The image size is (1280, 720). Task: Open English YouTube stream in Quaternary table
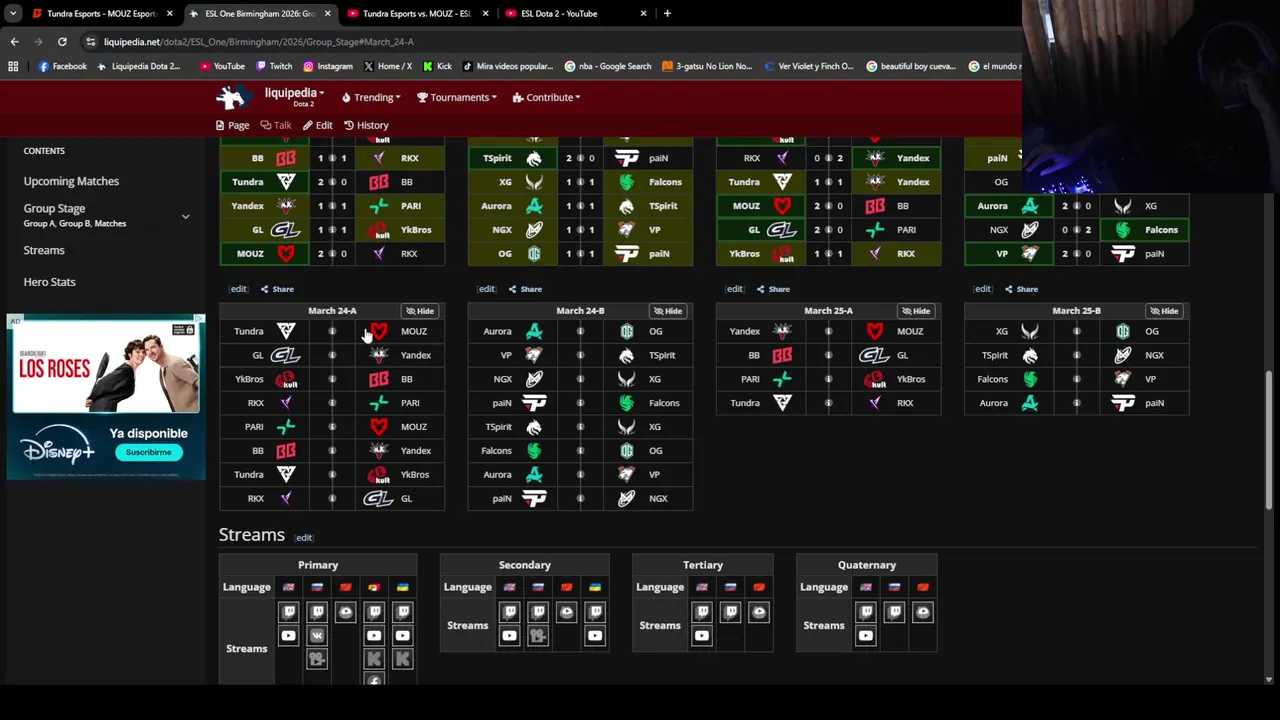coord(866,635)
